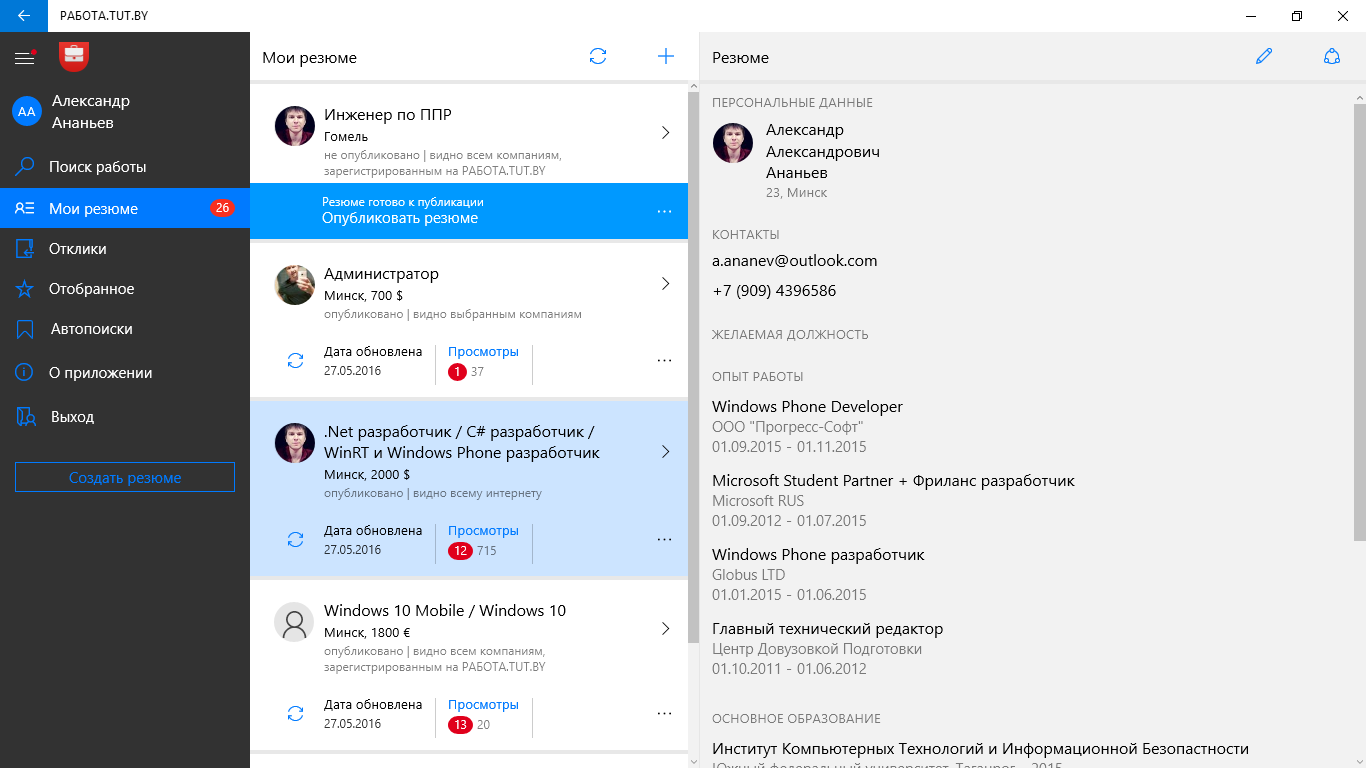Screen dimensions: 1366x768
Task: Maximize/restore the window
Action: point(1297,16)
